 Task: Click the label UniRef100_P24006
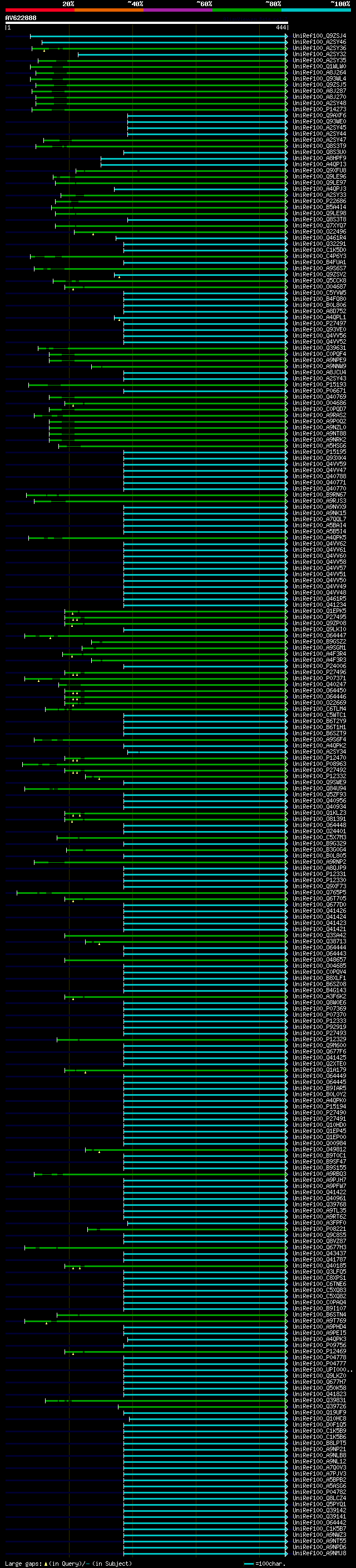pos(319,666)
